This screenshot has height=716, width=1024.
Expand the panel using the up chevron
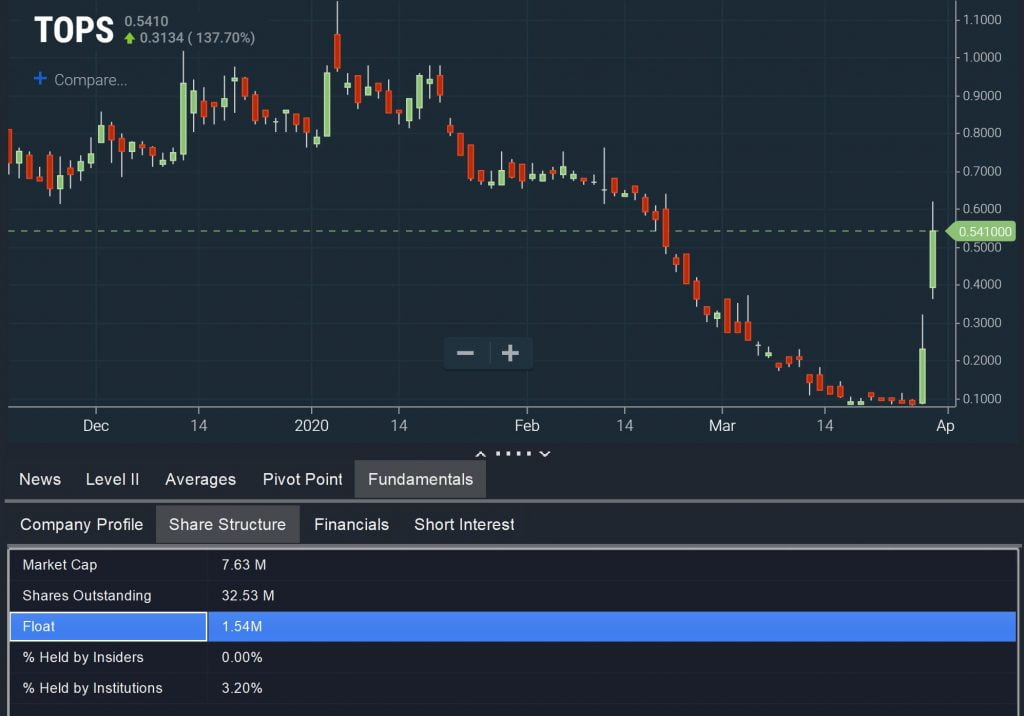pos(481,454)
